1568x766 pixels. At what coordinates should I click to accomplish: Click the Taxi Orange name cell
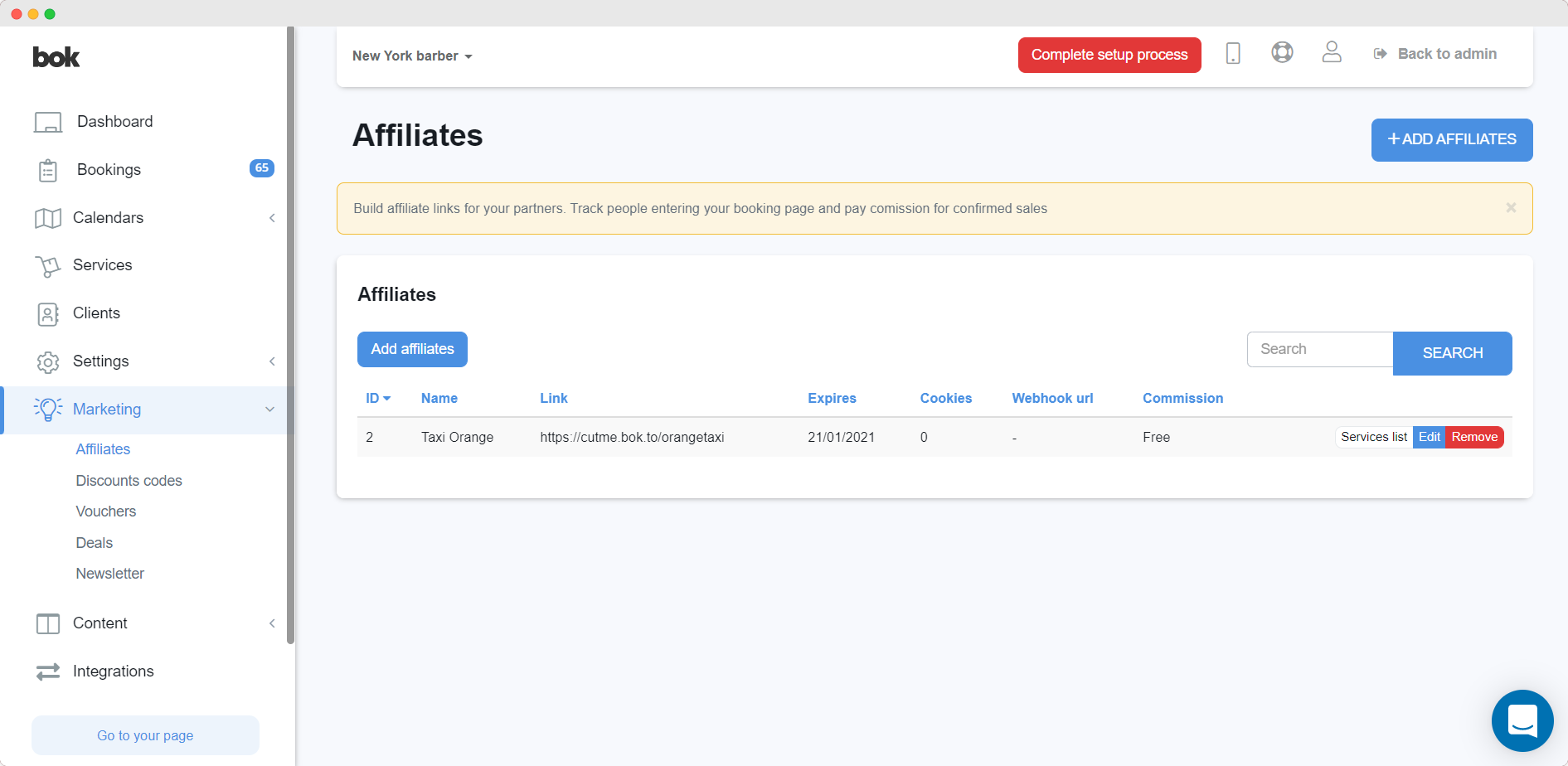pyautogui.click(x=457, y=437)
